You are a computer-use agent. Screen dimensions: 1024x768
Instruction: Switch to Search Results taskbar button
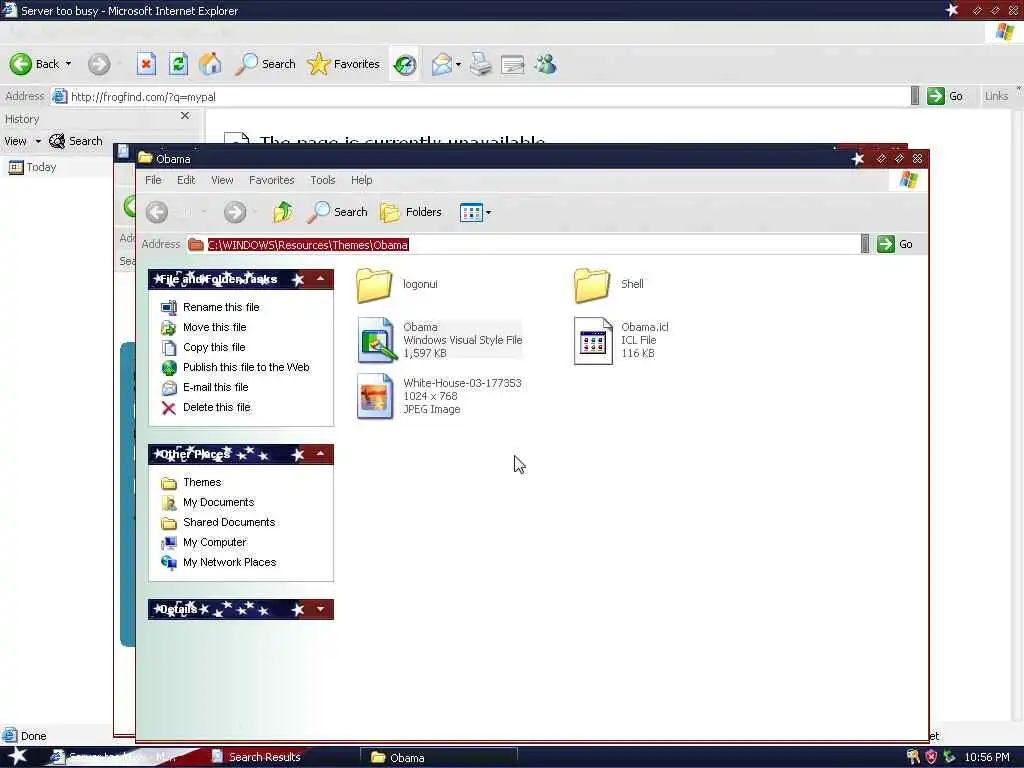click(x=257, y=757)
